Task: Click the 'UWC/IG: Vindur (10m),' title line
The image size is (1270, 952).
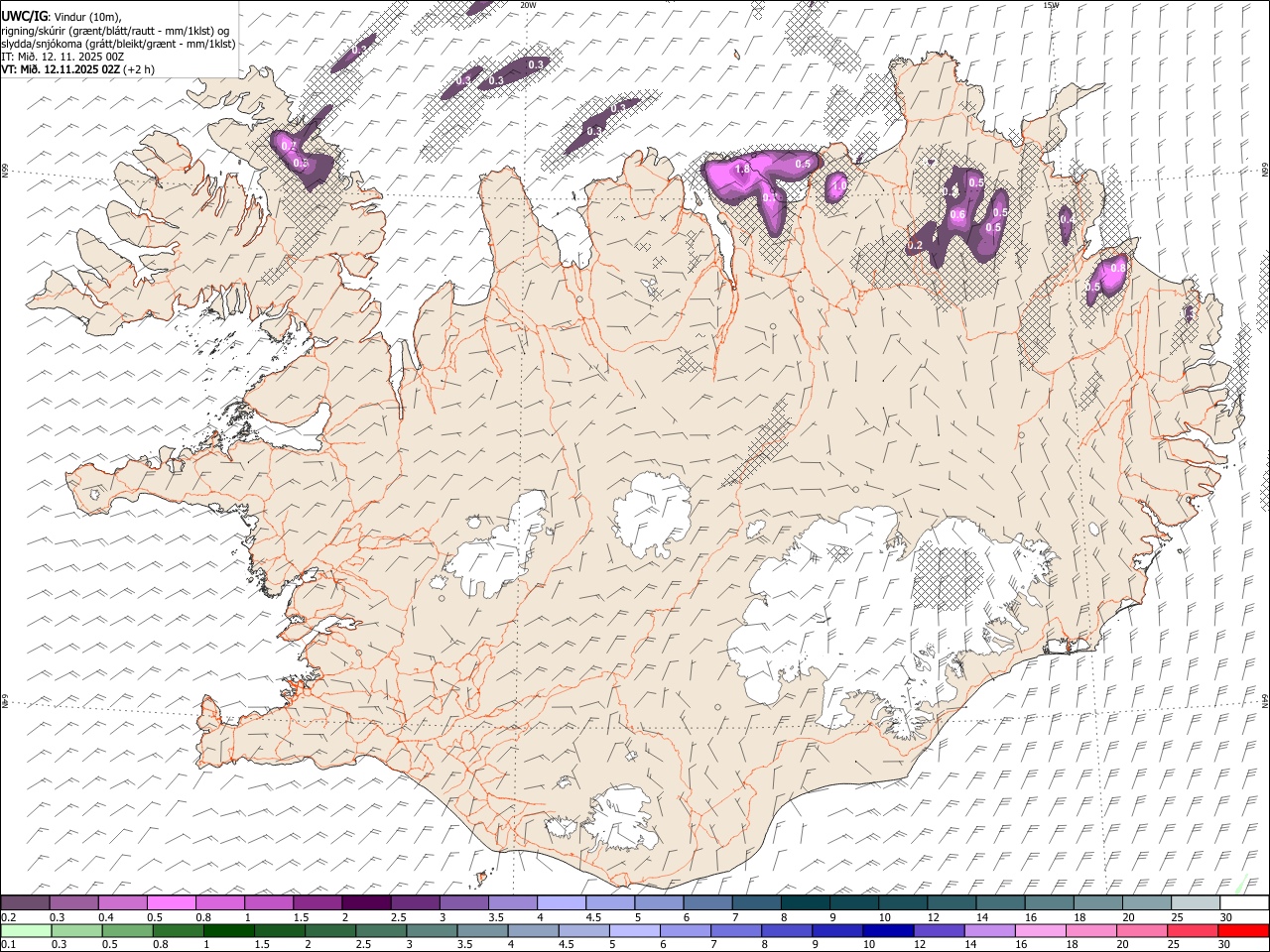Action: [61, 17]
